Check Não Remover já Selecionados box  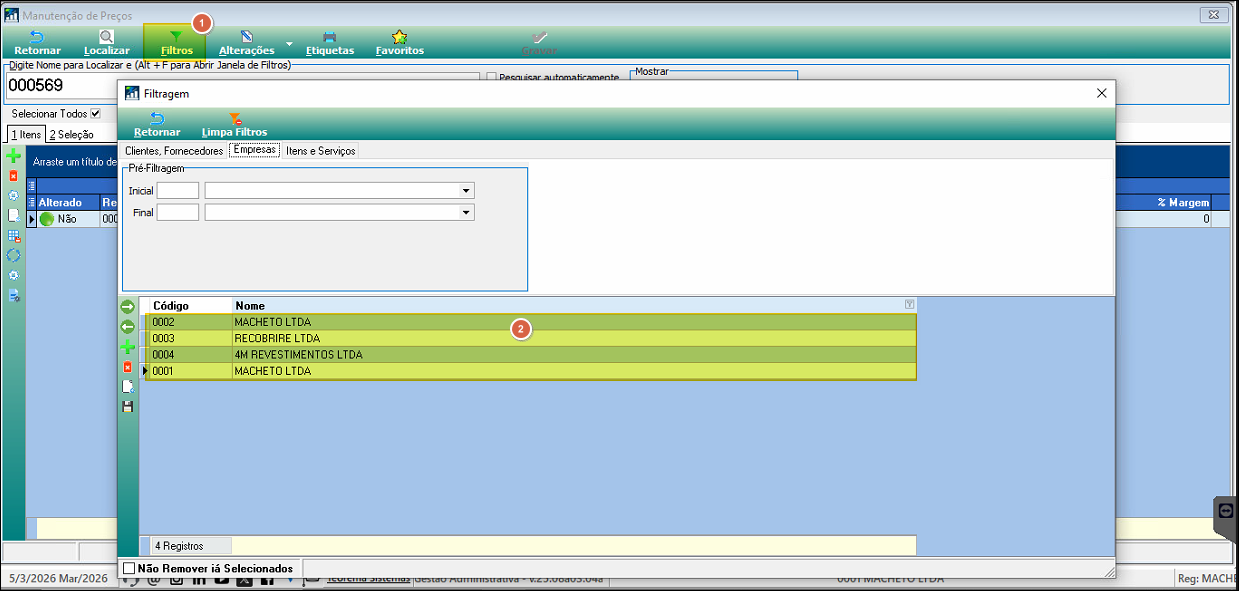128,568
